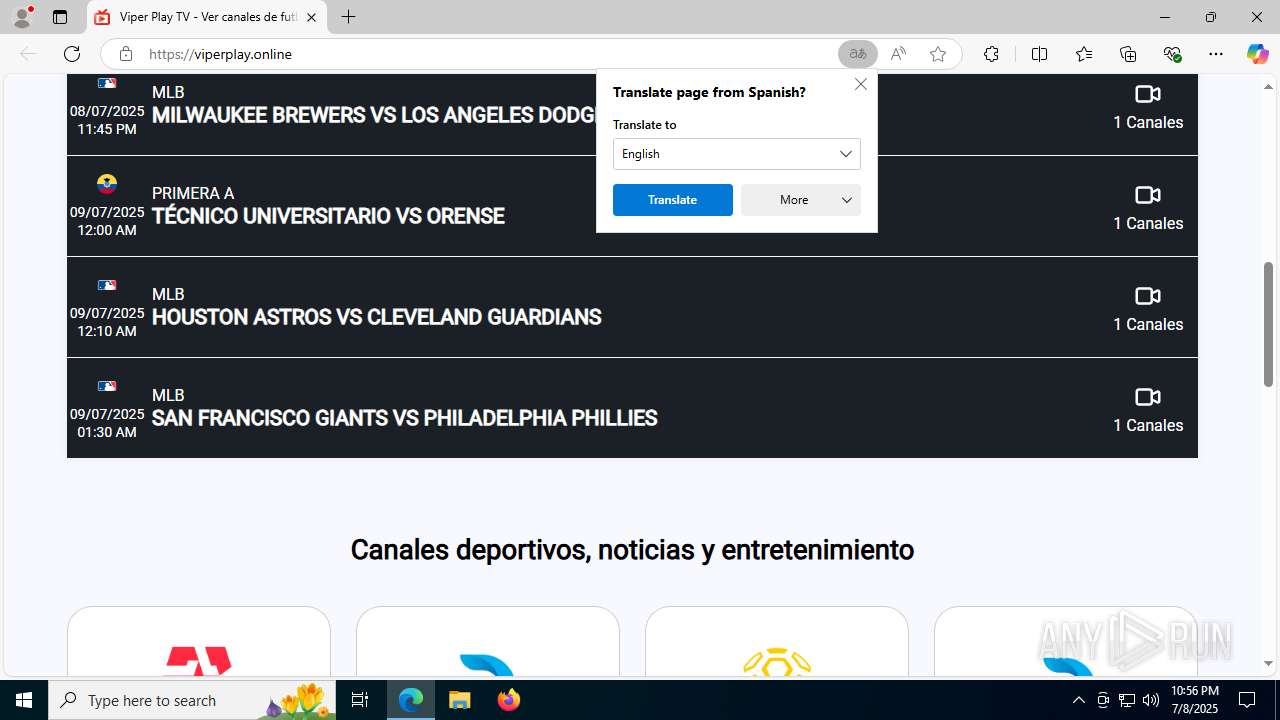
Task: Open the Copilot sidebar icon
Action: coord(1257,54)
